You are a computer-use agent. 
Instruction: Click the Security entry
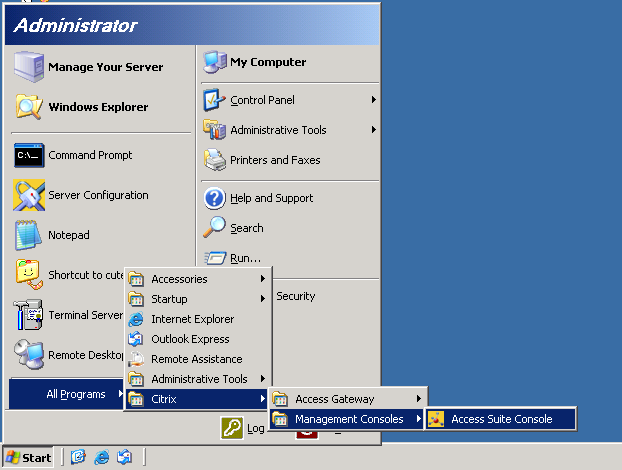pyautogui.click(x=296, y=296)
